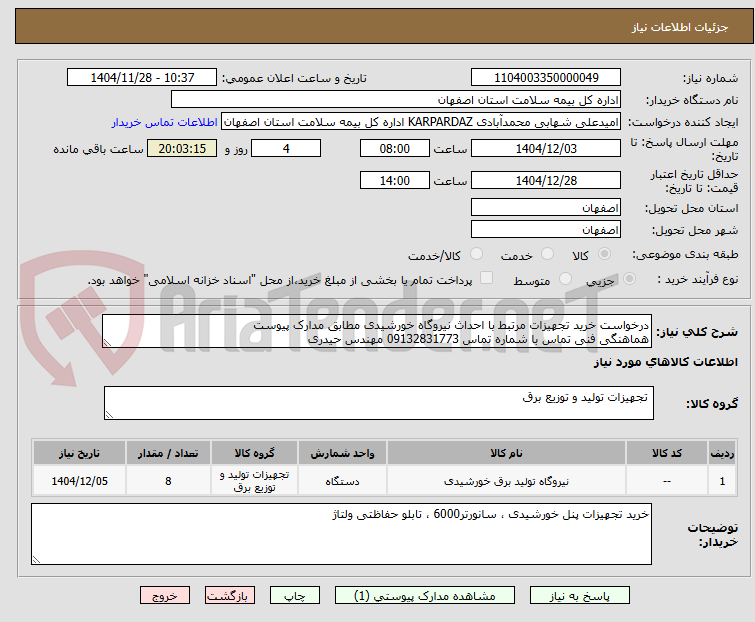Select the کالا/خدمت radio button
755x622 pixels.
[x=476, y=254]
